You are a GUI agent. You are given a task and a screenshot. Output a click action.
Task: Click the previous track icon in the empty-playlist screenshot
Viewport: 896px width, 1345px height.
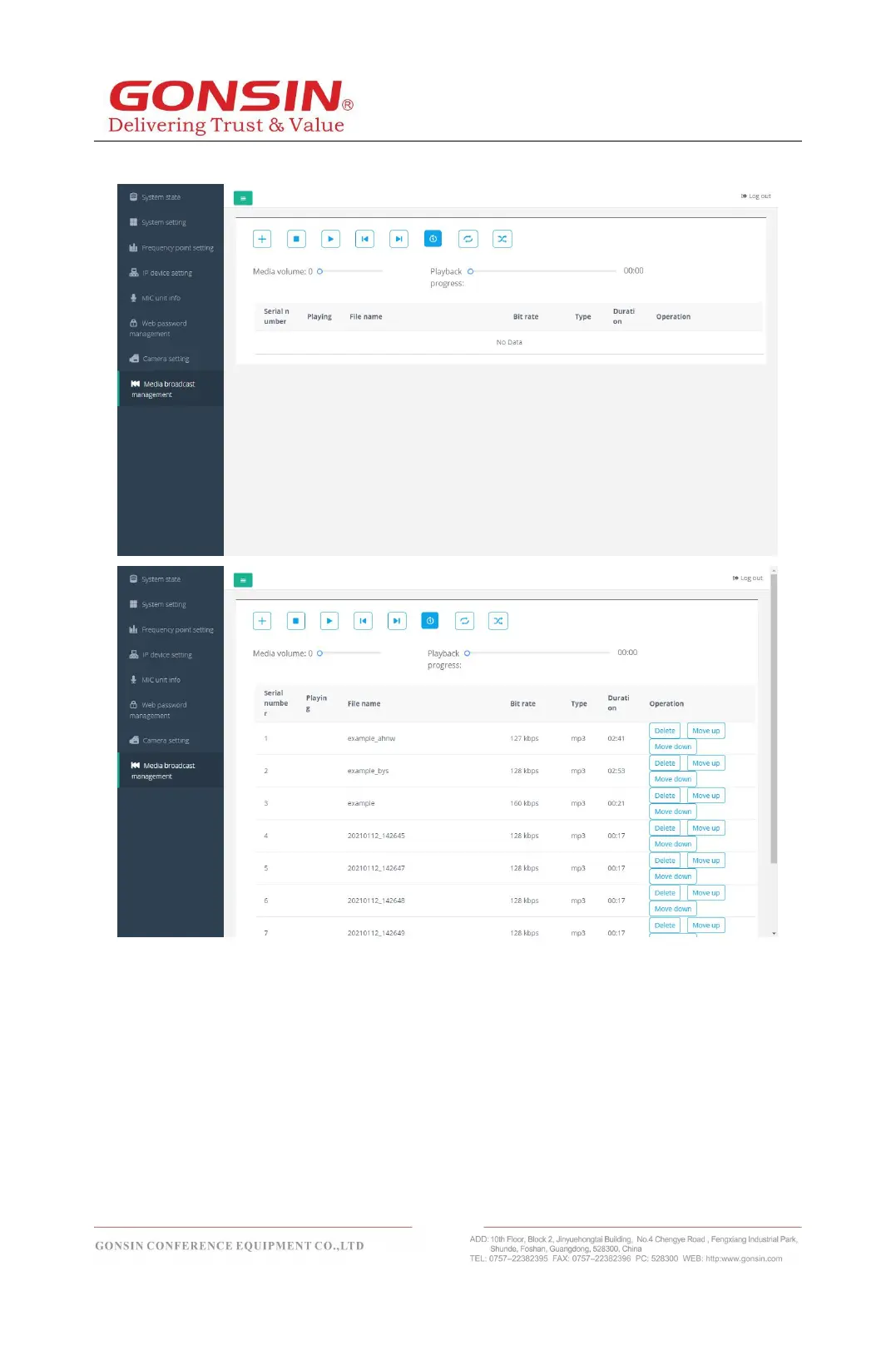click(364, 239)
